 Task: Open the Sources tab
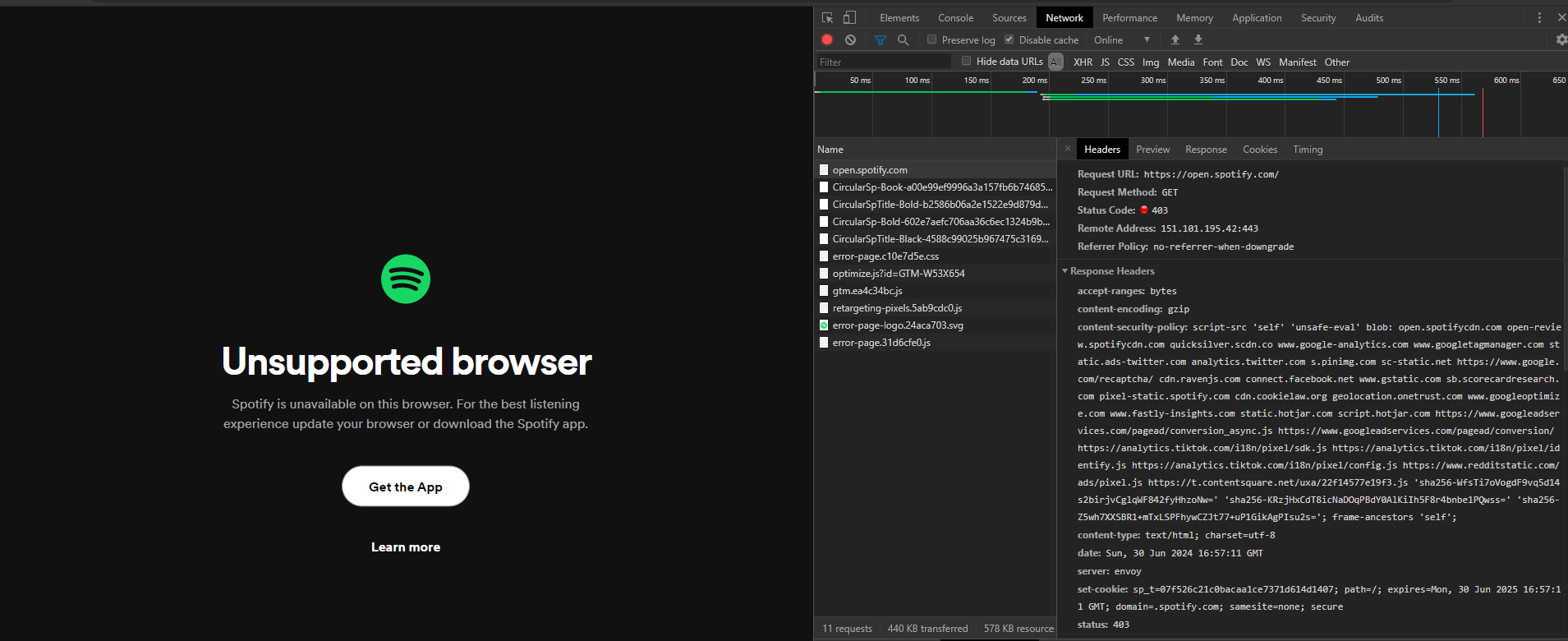[1009, 17]
